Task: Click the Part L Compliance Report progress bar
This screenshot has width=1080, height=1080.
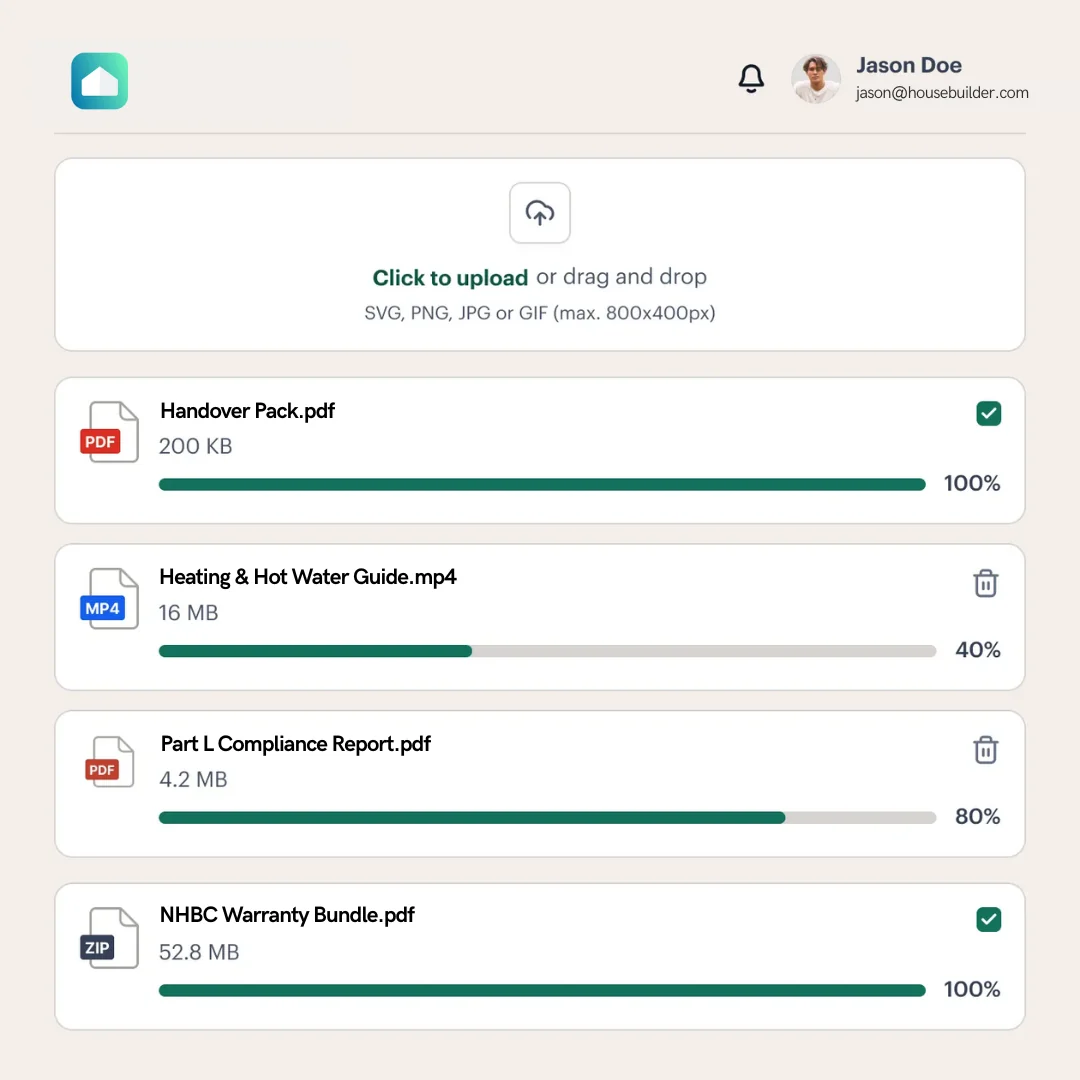Action: (x=547, y=818)
